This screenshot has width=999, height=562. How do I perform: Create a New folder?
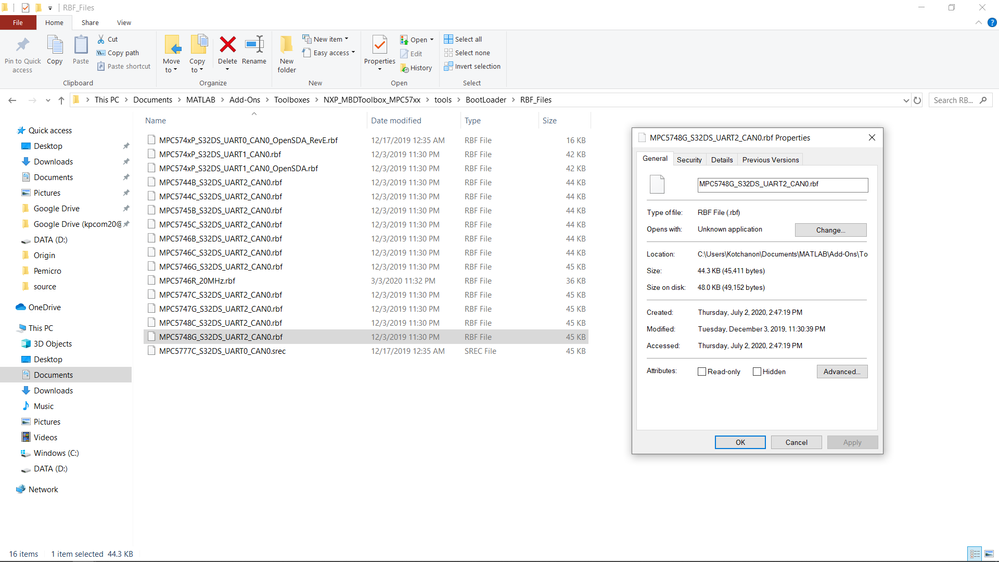[287, 54]
